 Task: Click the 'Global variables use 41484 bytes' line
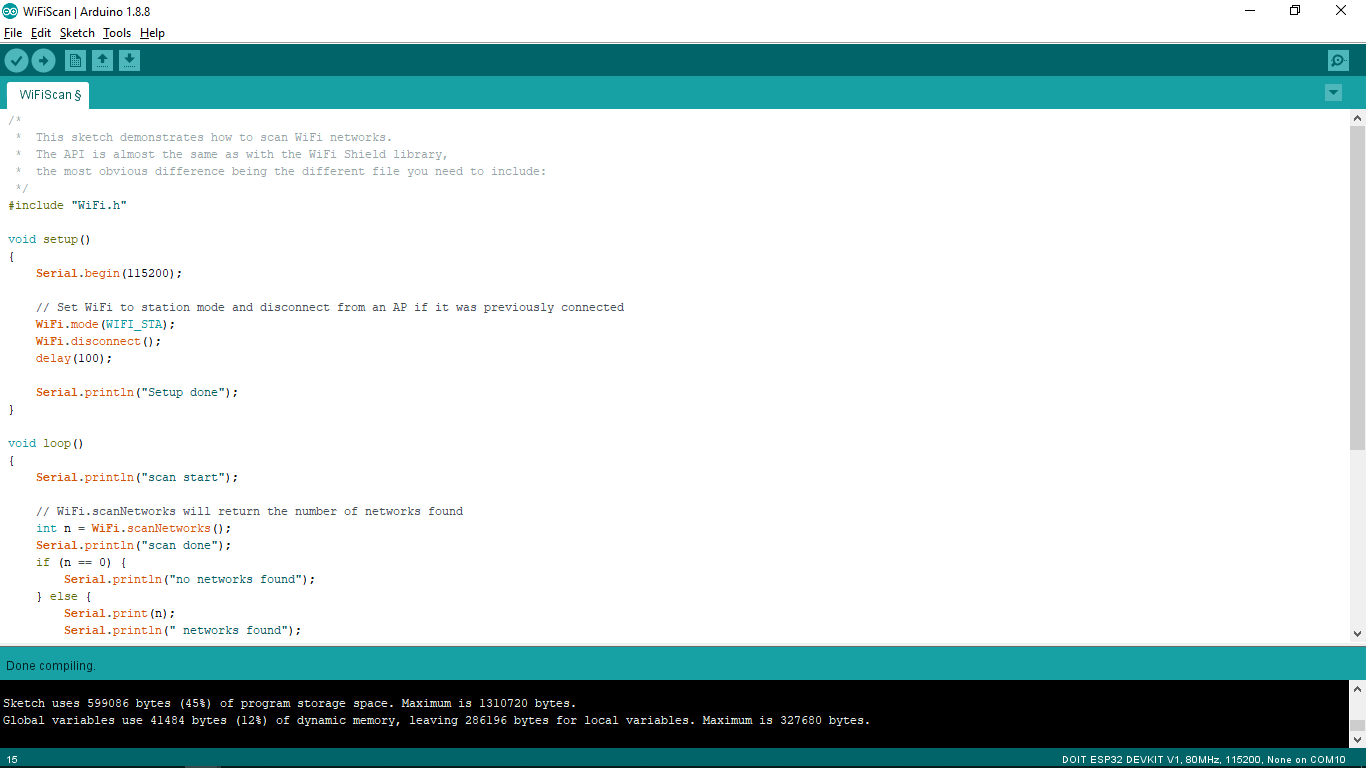coord(437,720)
